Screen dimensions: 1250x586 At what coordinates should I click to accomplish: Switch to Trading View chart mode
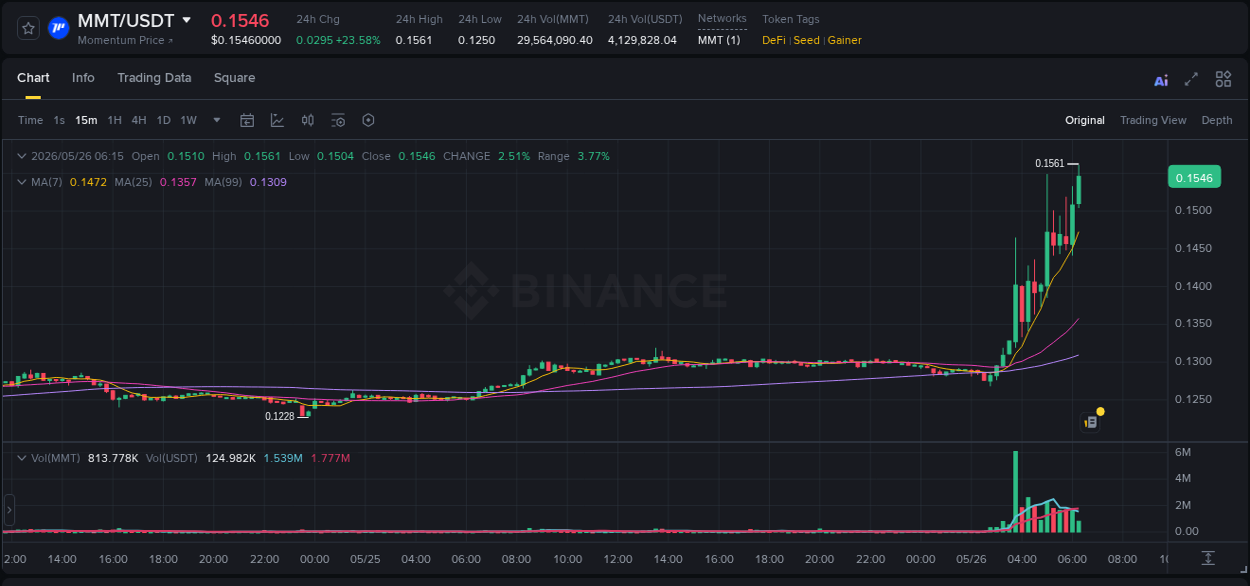(x=1153, y=120)
